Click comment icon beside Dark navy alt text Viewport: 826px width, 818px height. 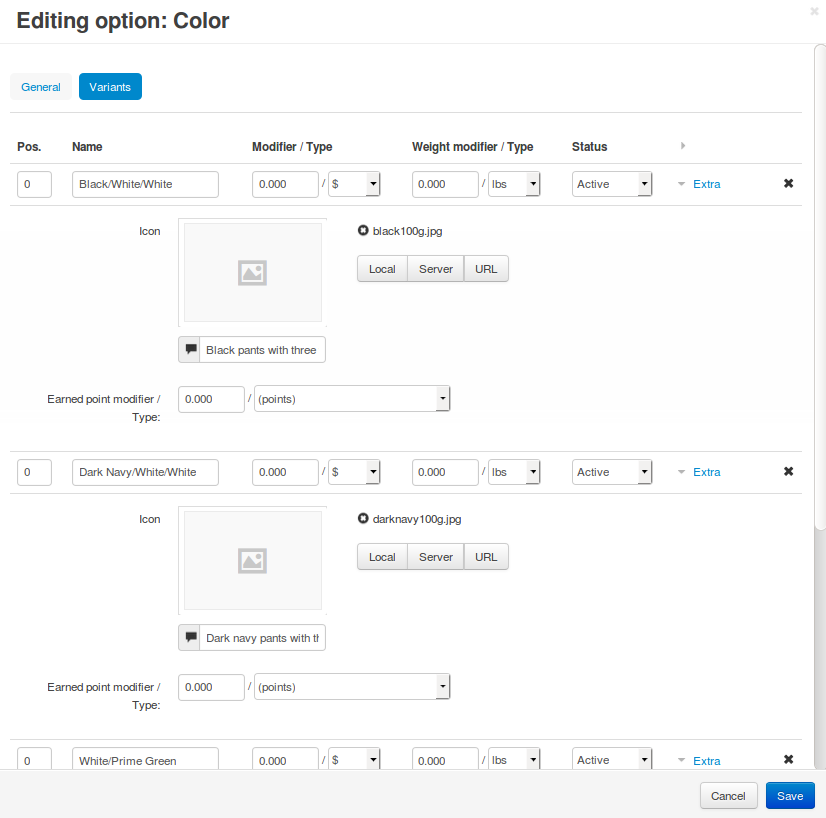(190, 638)
